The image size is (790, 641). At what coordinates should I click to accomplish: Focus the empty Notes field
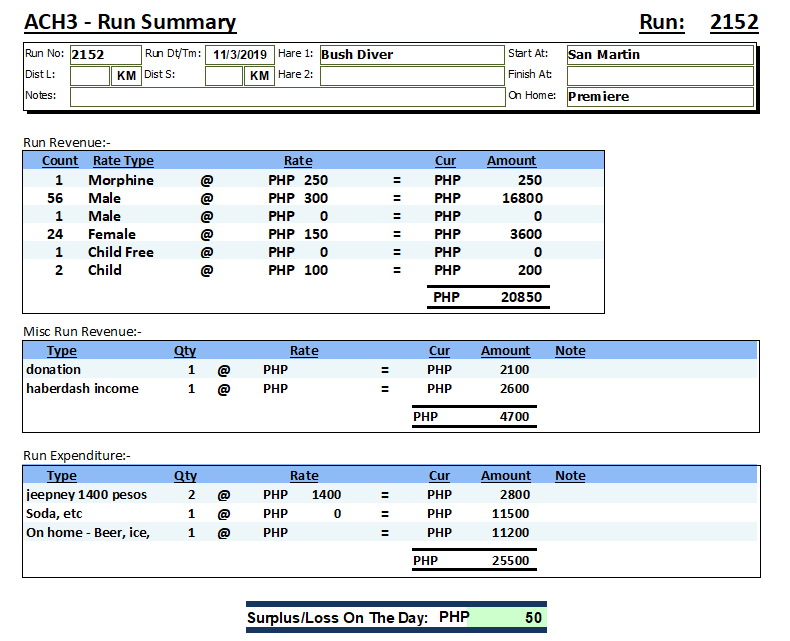pos(287,97)
